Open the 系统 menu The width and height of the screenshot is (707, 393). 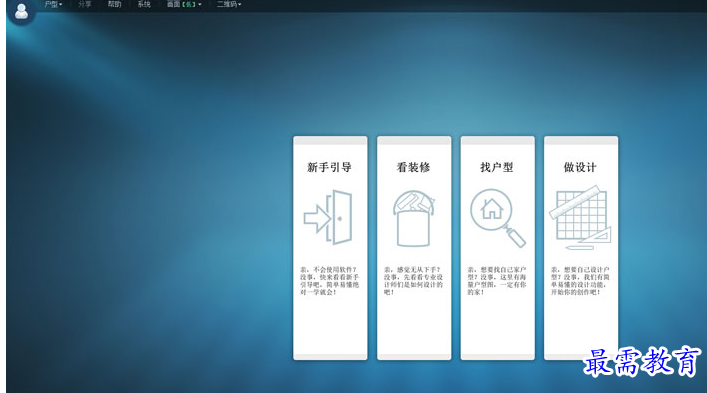(x=144, y=5)
